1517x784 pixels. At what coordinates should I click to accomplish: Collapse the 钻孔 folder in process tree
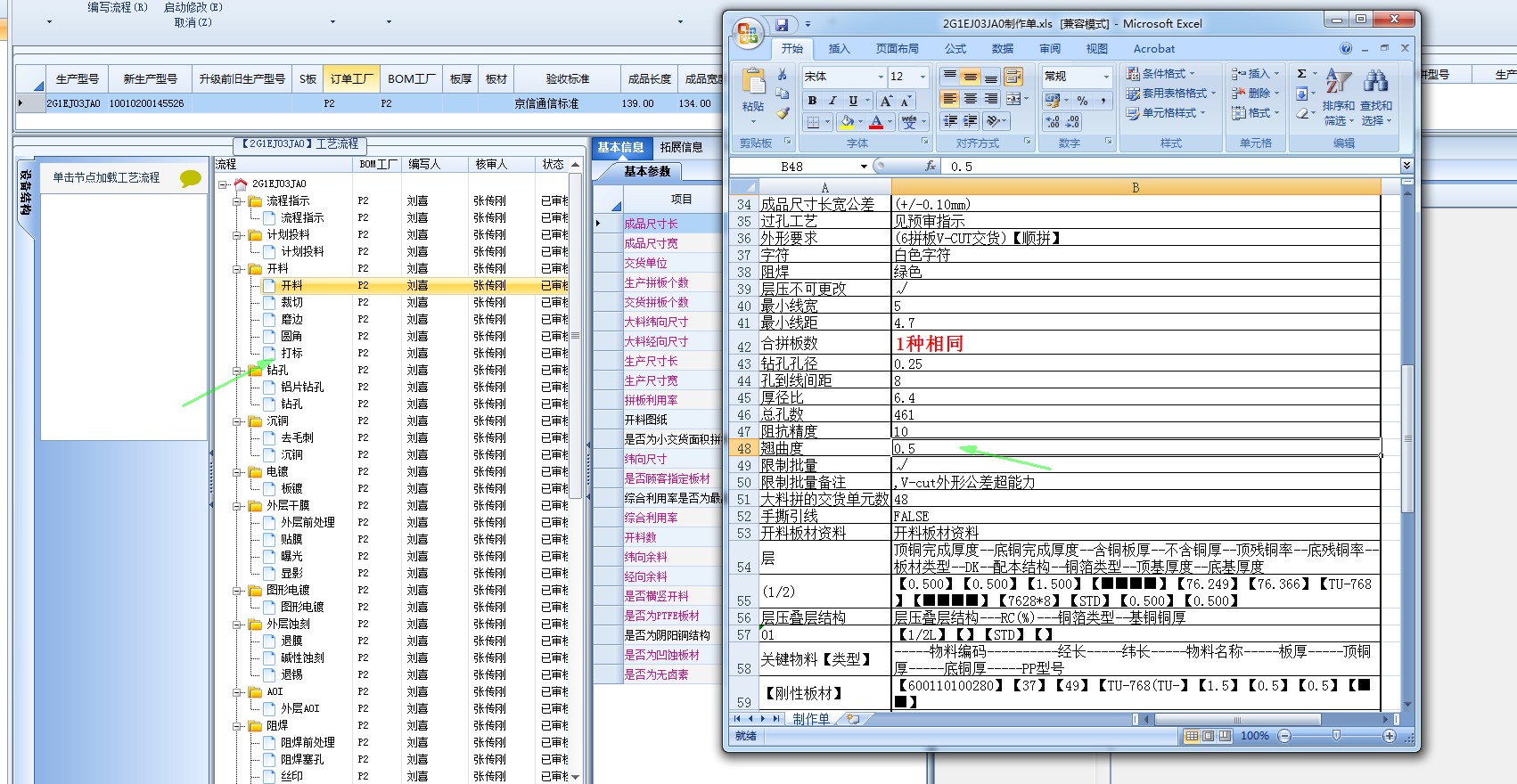click(238, 371)
